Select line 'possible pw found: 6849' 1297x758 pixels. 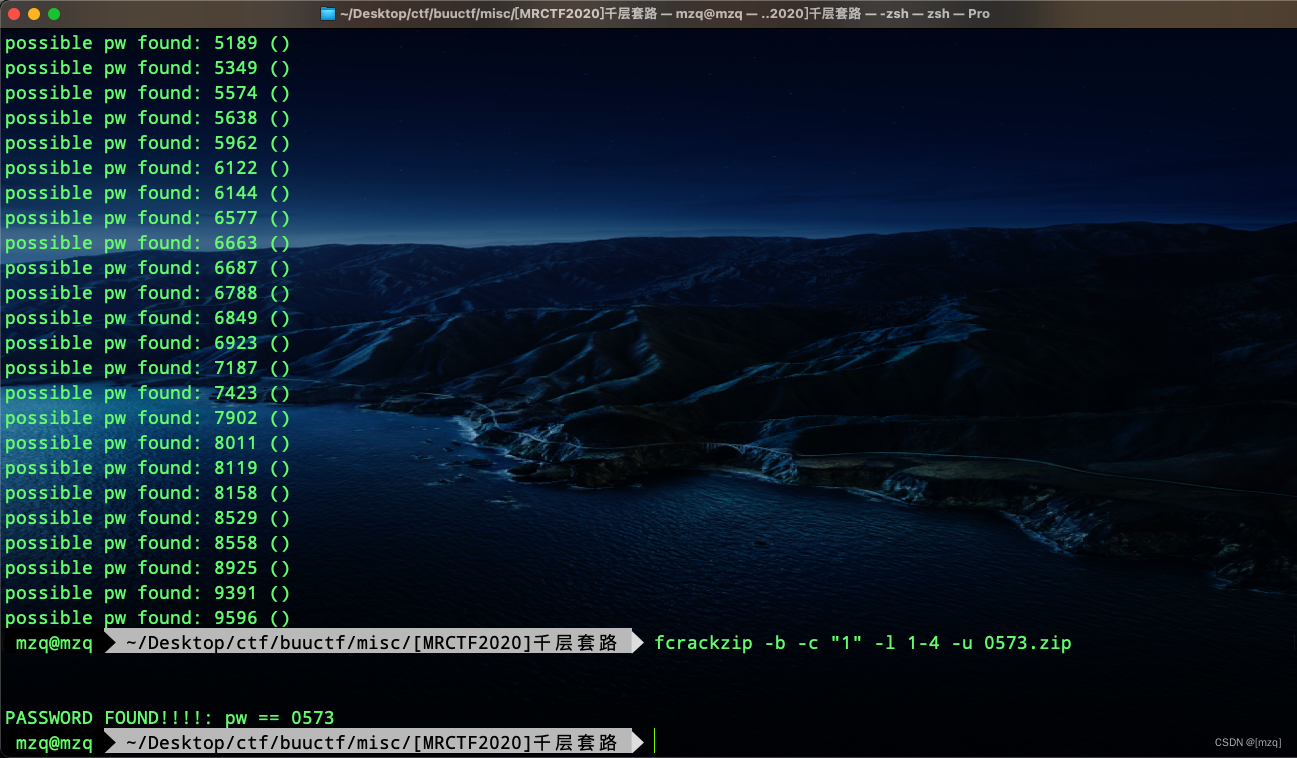(x=148, y=318)
